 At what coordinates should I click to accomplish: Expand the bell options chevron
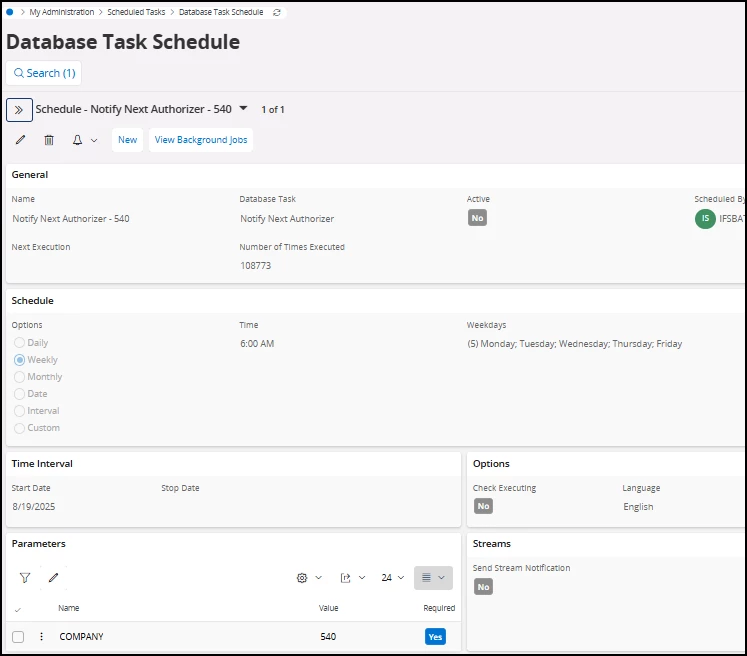click(94, 140)
